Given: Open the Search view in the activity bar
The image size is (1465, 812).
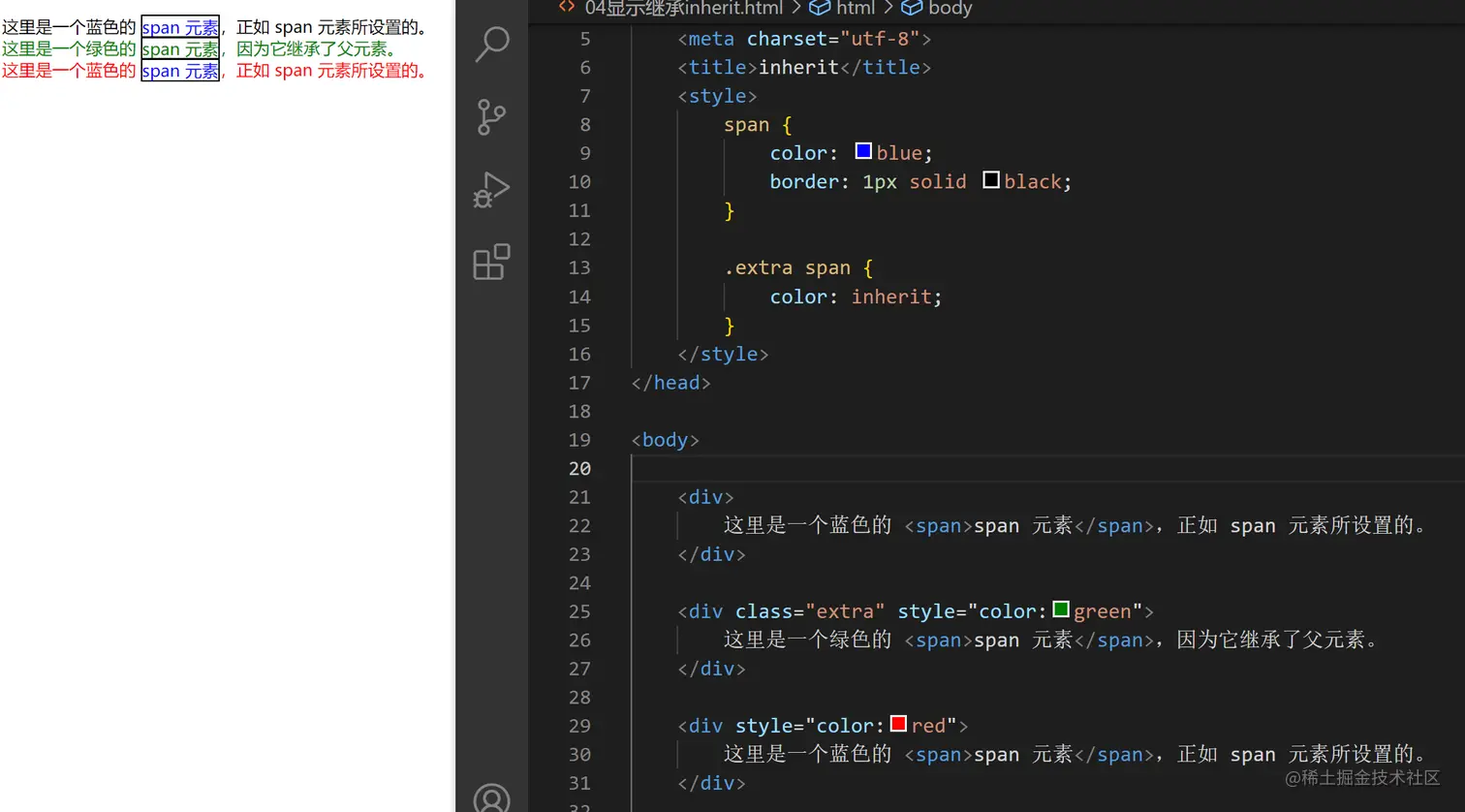Looking at the screenshot, I should point(492,44).
